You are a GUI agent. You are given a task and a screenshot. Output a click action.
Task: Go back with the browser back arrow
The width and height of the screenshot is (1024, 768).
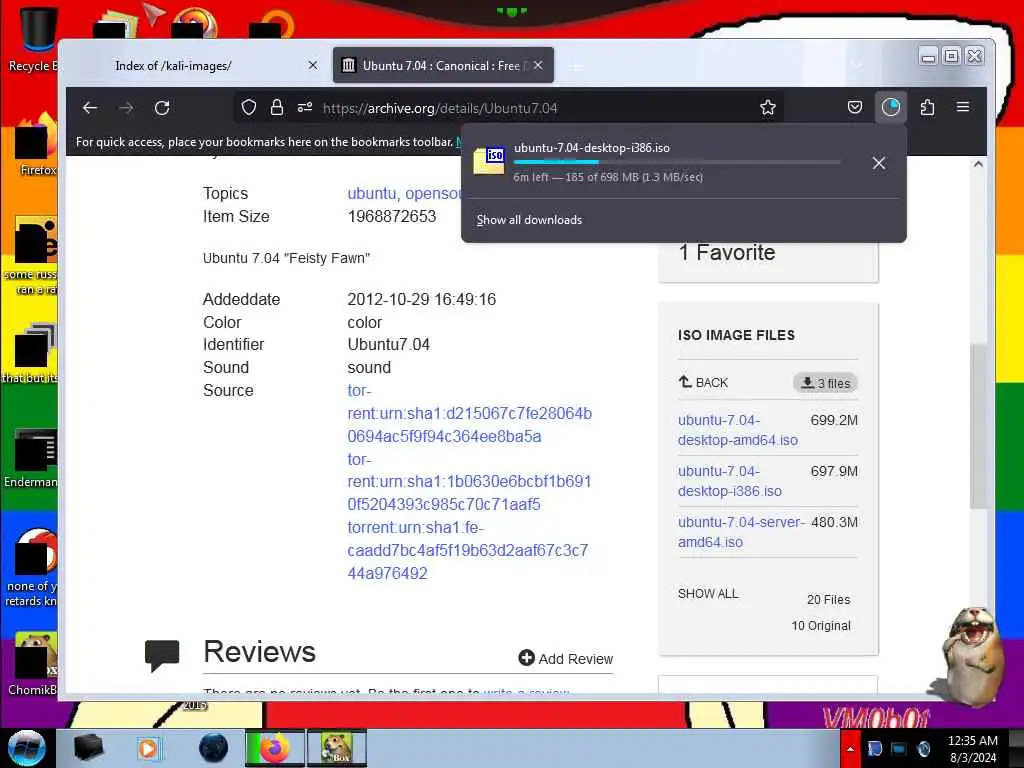point(90,108)
